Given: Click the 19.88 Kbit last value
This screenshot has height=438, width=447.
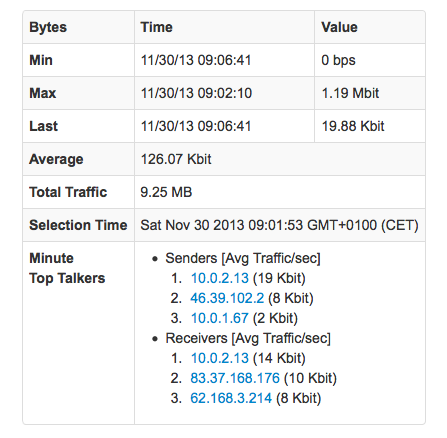Looking at the screenshot, I should point(353,126).
